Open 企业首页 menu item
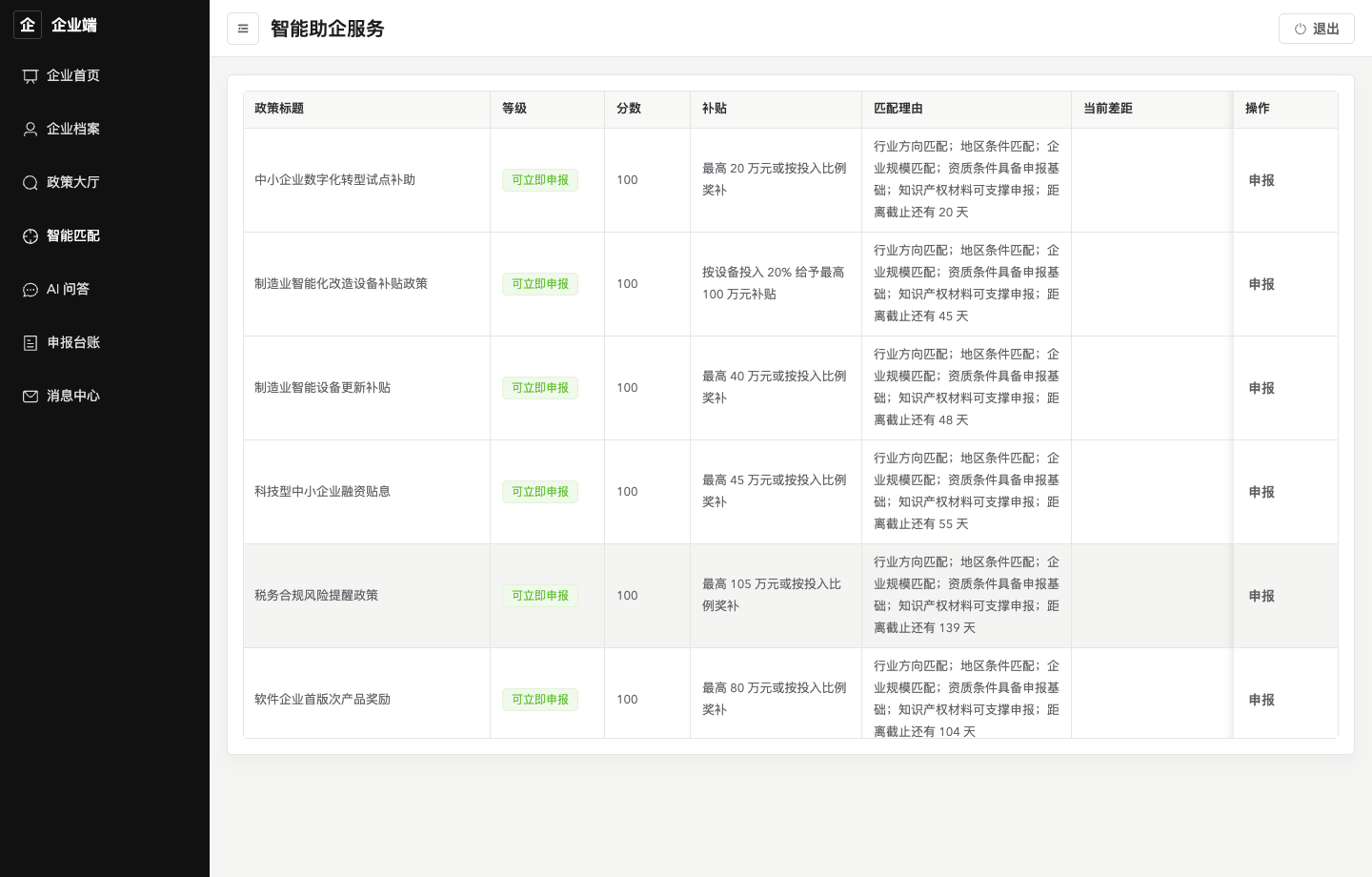Screen dimensions: 1372x877 (x=105, y=75)
